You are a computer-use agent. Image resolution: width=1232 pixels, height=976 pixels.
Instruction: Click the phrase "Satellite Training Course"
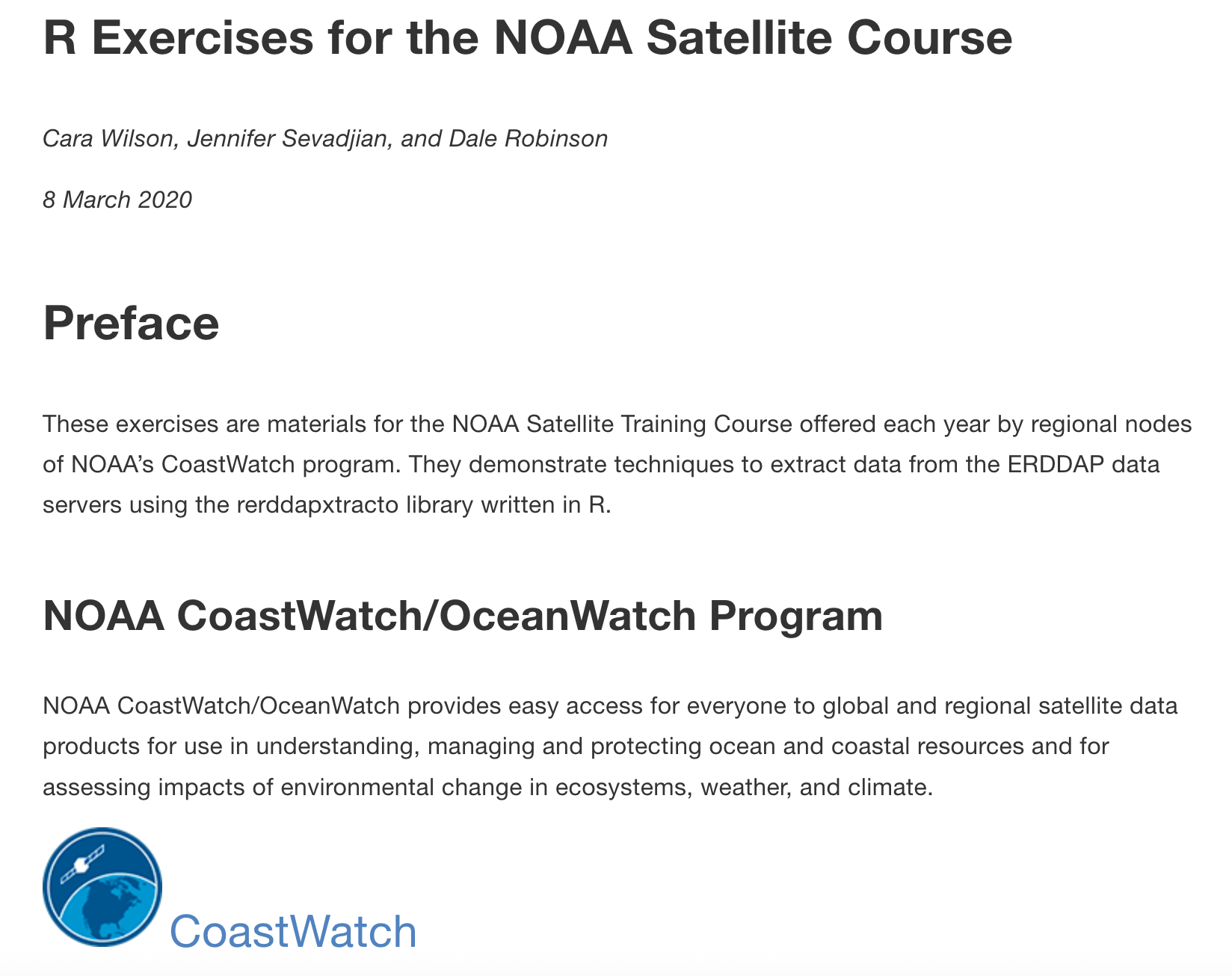(659, 424)
